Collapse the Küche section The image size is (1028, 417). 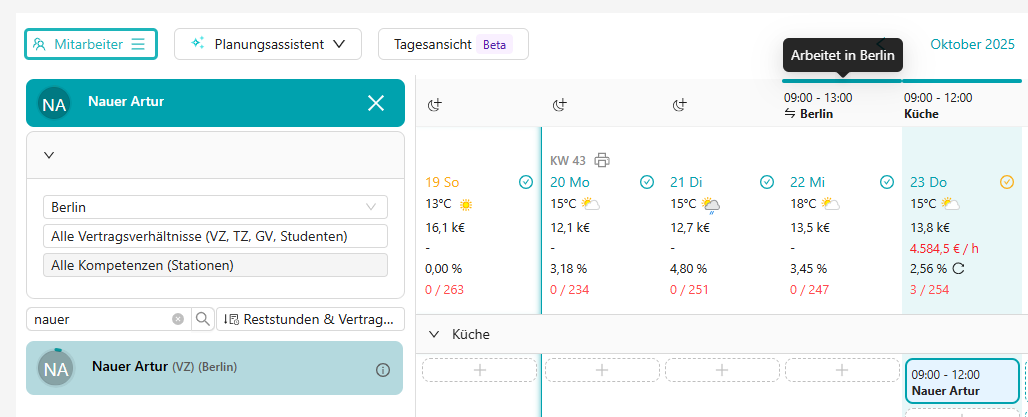click(435, 335)
